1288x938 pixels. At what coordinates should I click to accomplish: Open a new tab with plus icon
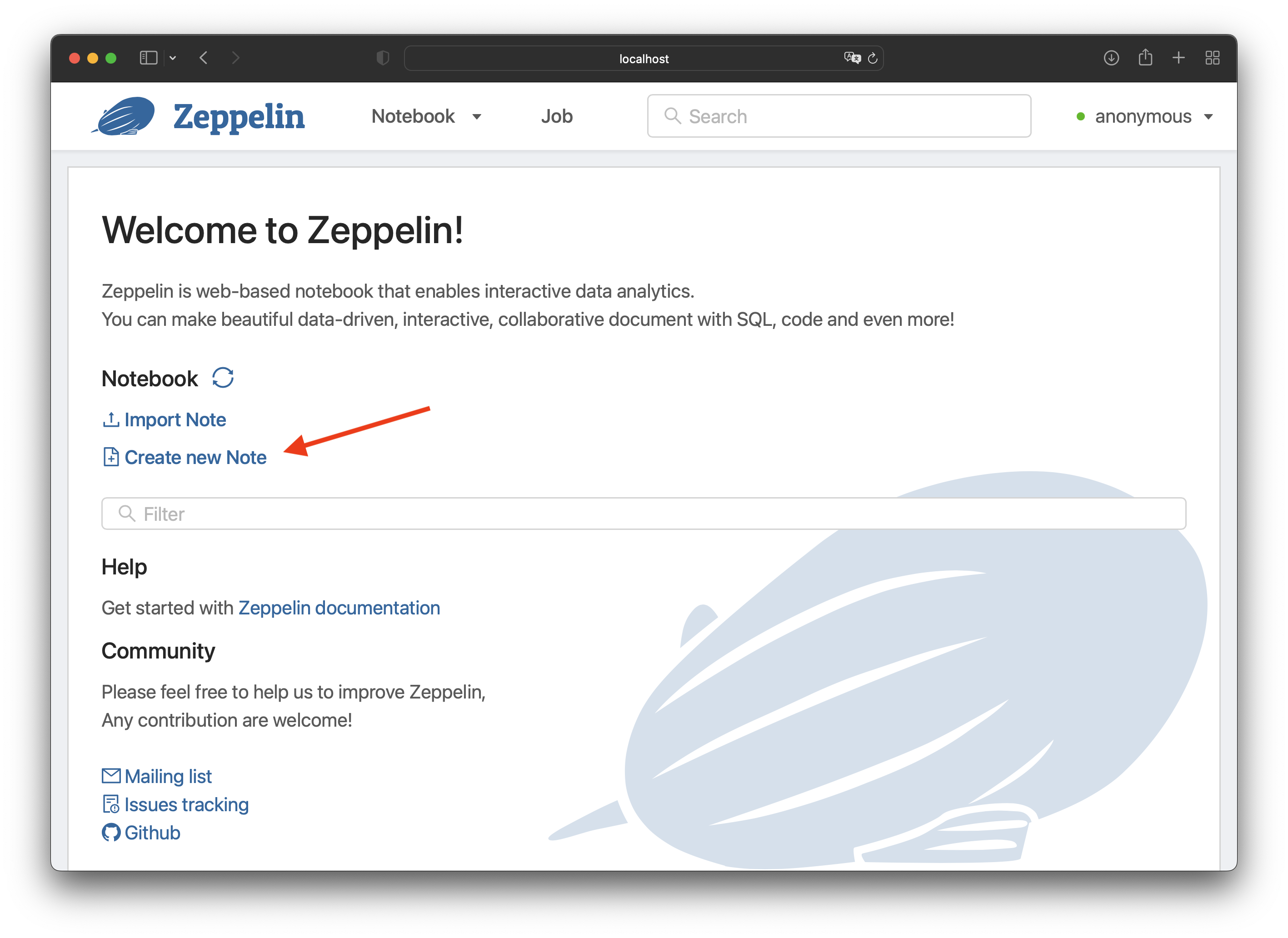(x=1178, y=58)
